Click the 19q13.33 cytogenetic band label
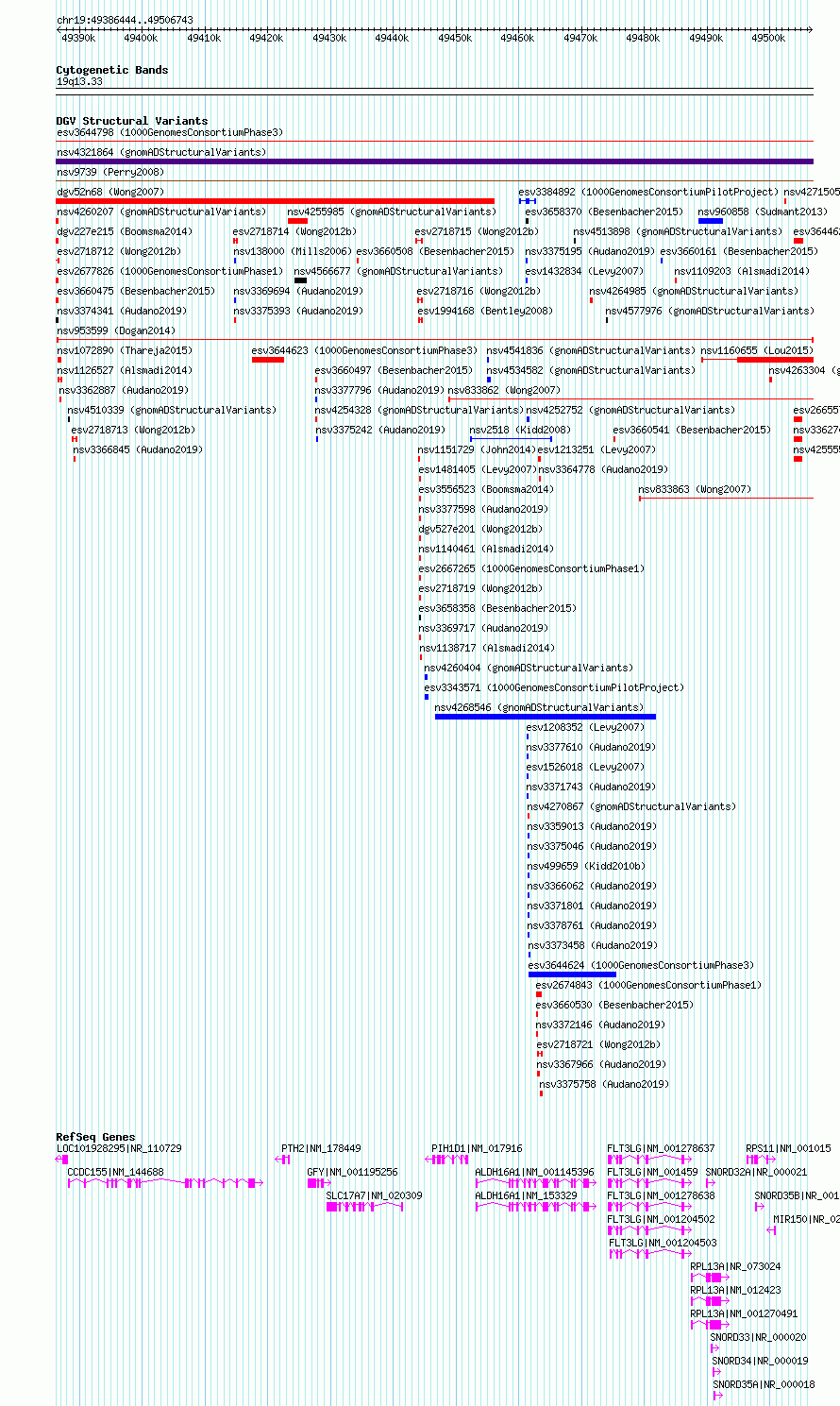The height and width of the screenshot is (1406, 840). pos(79,82)
